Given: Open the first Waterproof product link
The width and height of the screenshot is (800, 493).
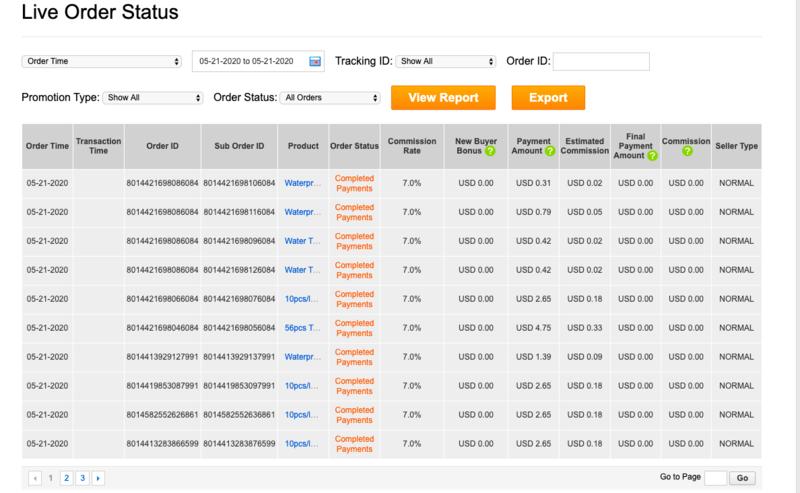Looking at the screenshot, I should [x=302, y=183].
